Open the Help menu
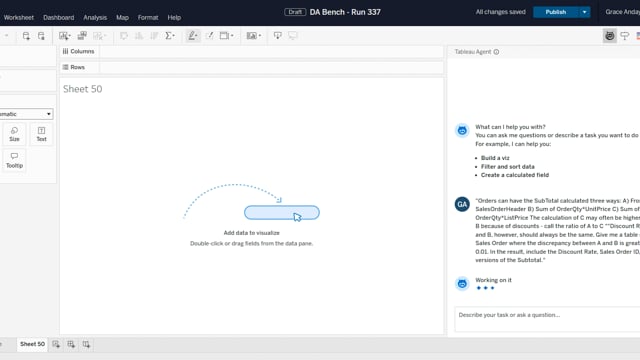640x360 pixels. (x=174, y=18)
